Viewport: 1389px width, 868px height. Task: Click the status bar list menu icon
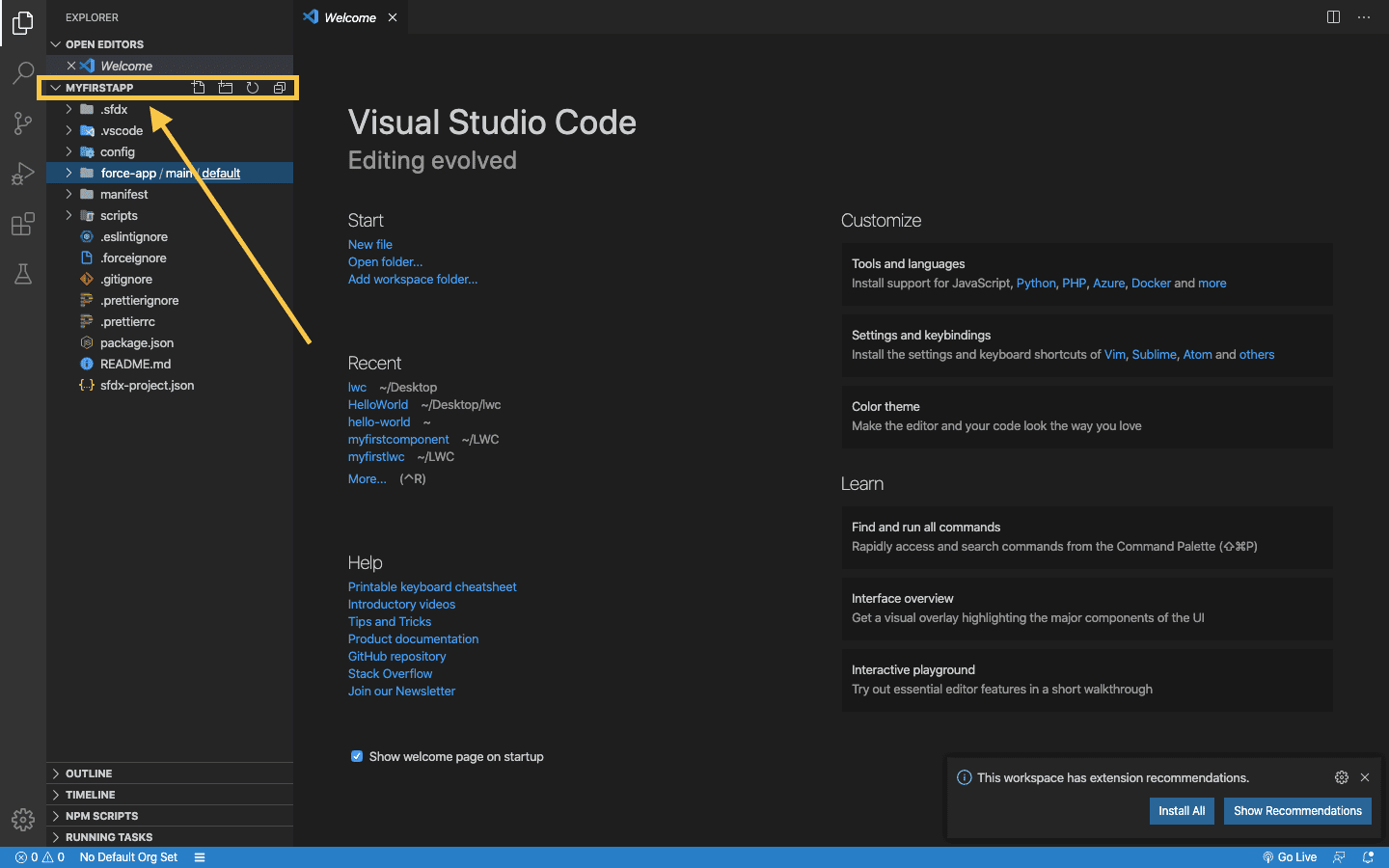click(x=200, y=857)
